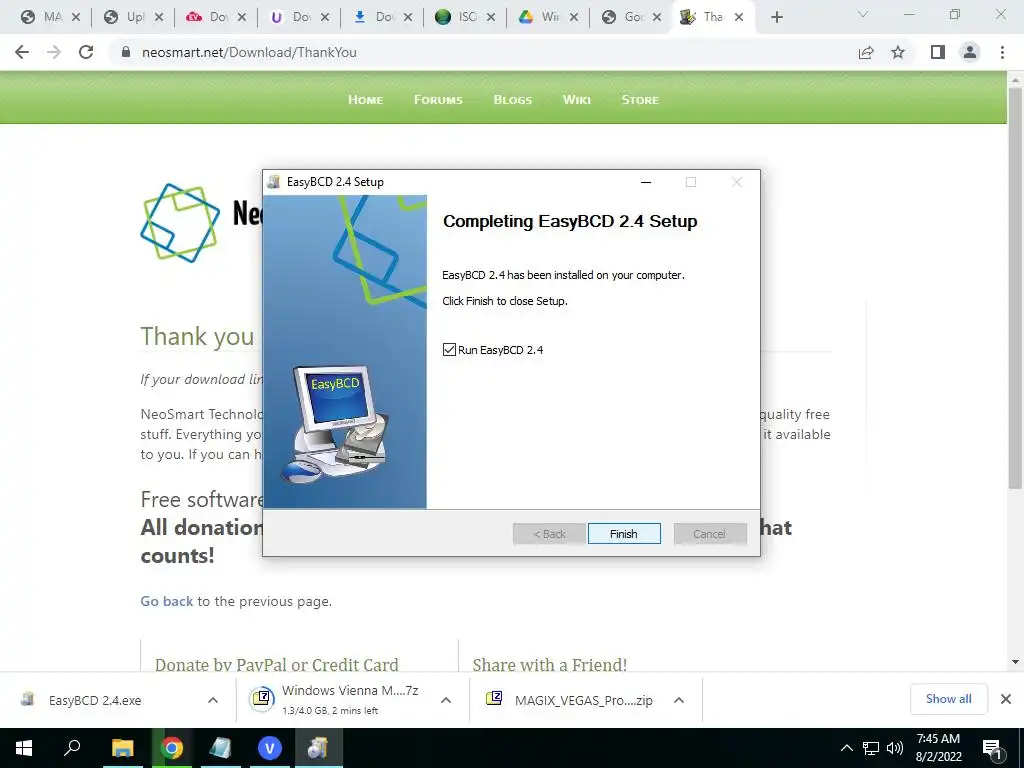Close the downloads bar
Screen dimensions: 1024x768
tap(1006, 699)
